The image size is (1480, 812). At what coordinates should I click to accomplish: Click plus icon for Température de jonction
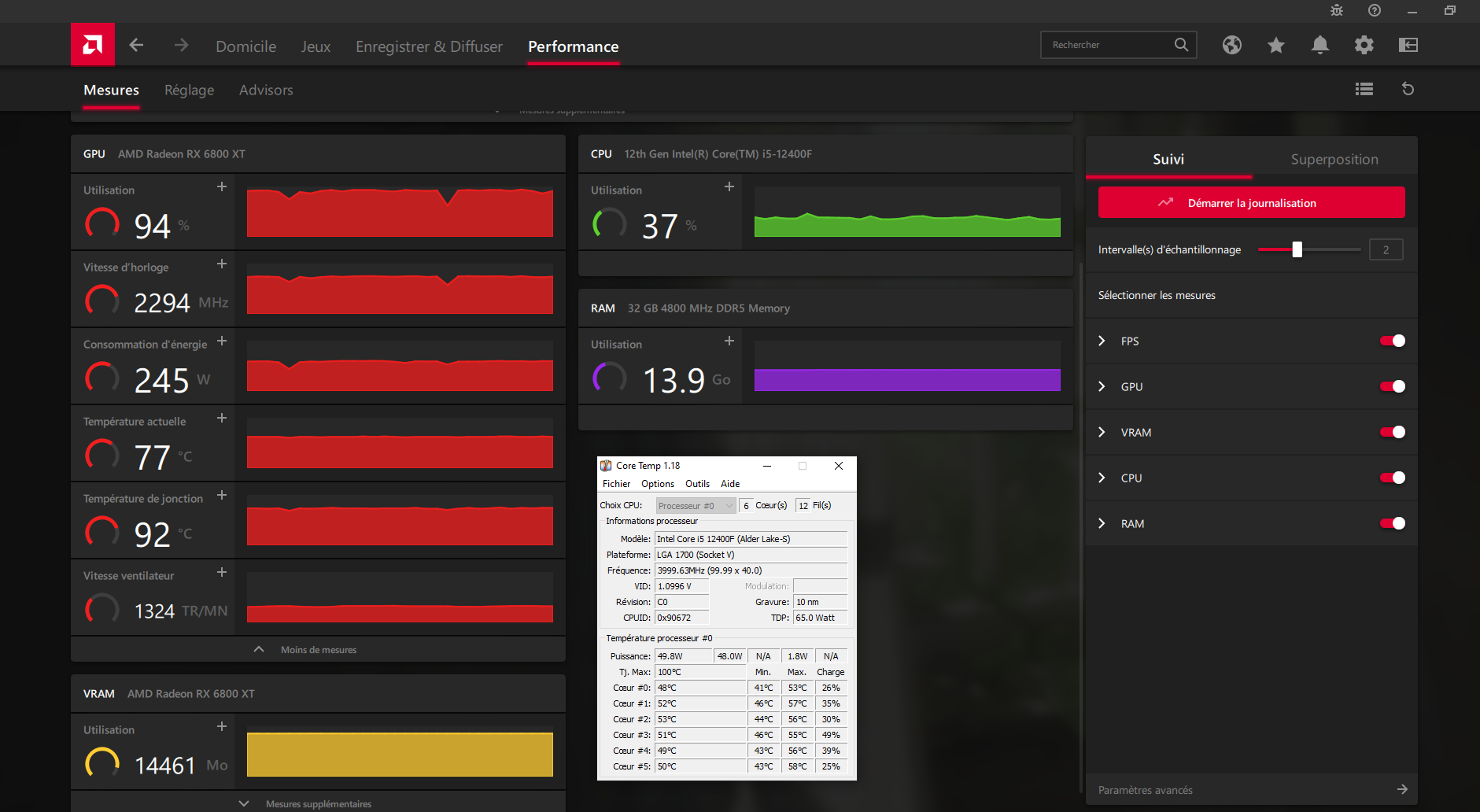click(222, 495)
